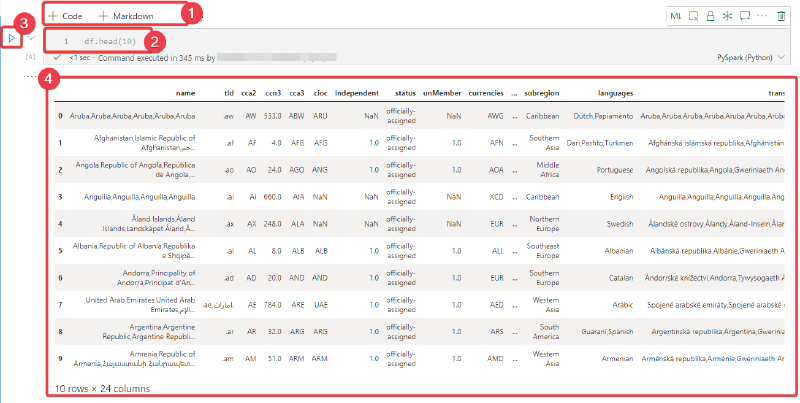Viewport: 800px width, 403px height.
Task: Click the 'cca3' column header
Action: [296, 93]
